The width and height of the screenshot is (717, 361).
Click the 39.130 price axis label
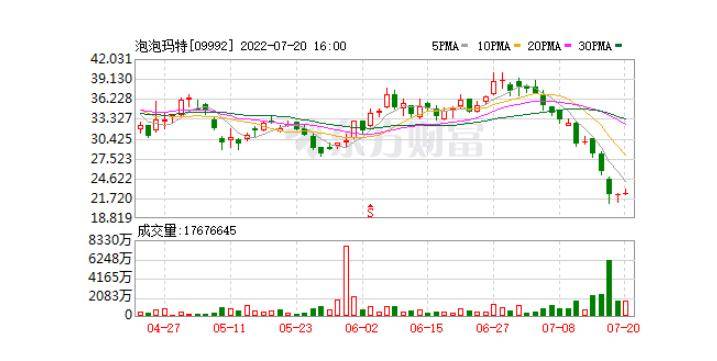[x=111, y=79]
